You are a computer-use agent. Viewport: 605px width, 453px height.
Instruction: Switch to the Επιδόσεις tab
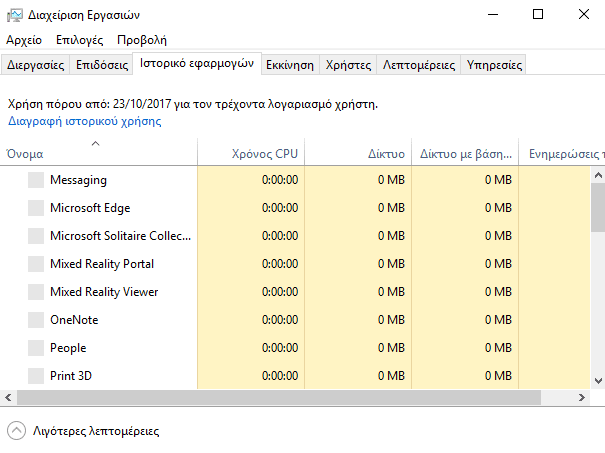[102, 65]
